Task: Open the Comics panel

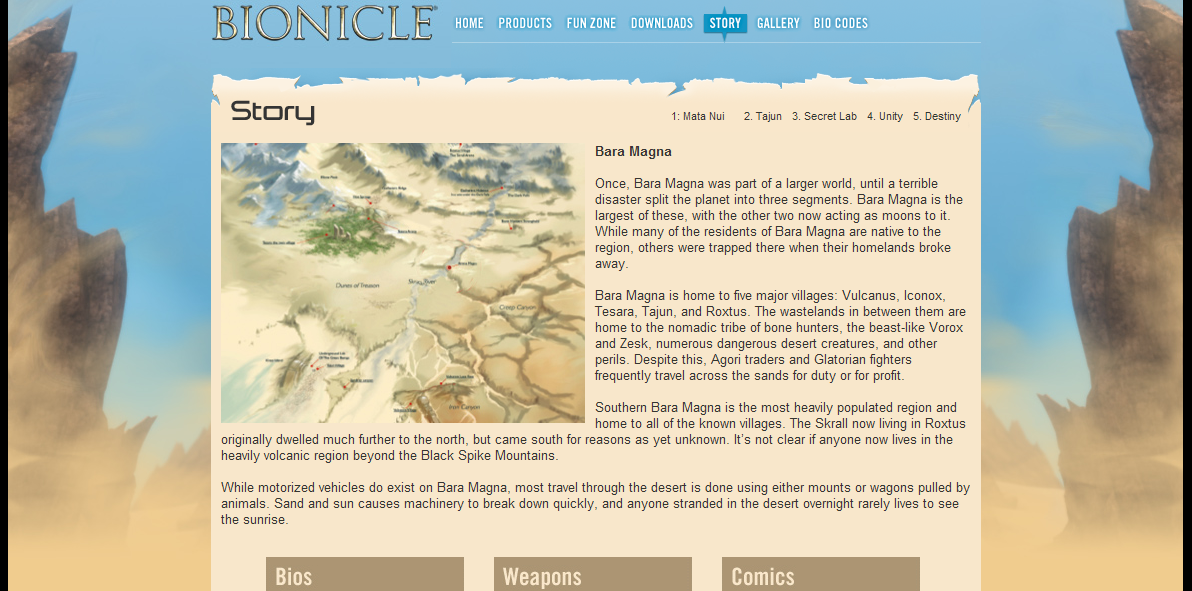Action: pos(821,574)
